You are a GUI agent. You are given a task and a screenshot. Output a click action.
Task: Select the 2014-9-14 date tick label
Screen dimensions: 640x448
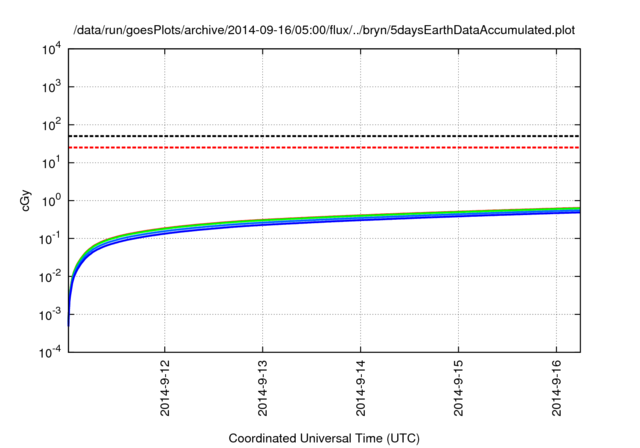tap(360, 388)
